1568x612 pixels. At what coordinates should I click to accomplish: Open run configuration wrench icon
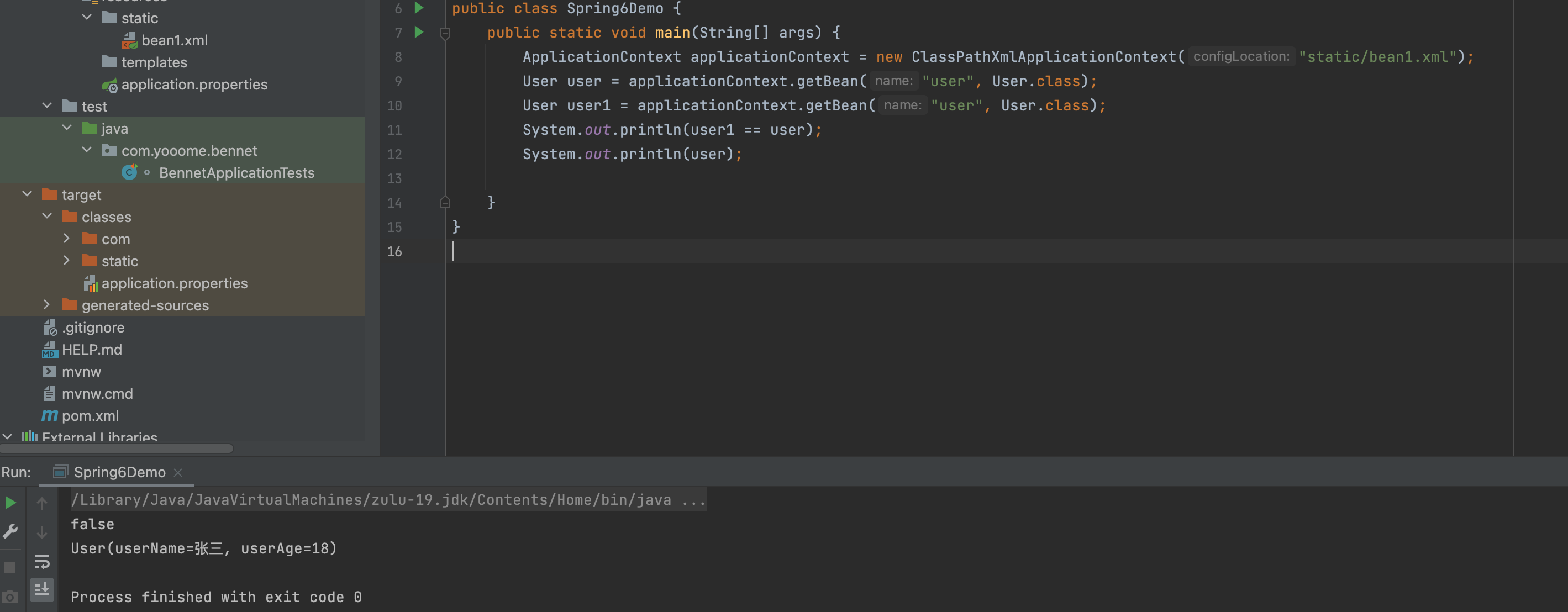(10, 532)
